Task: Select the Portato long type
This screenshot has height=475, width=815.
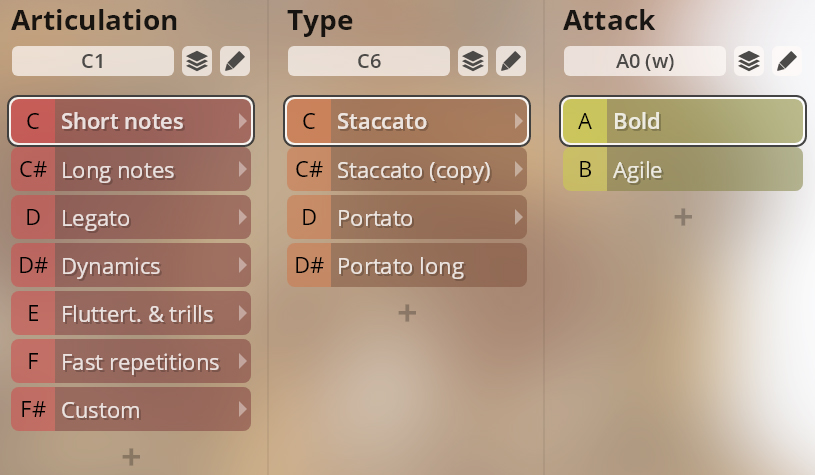Action: (406, 266)
